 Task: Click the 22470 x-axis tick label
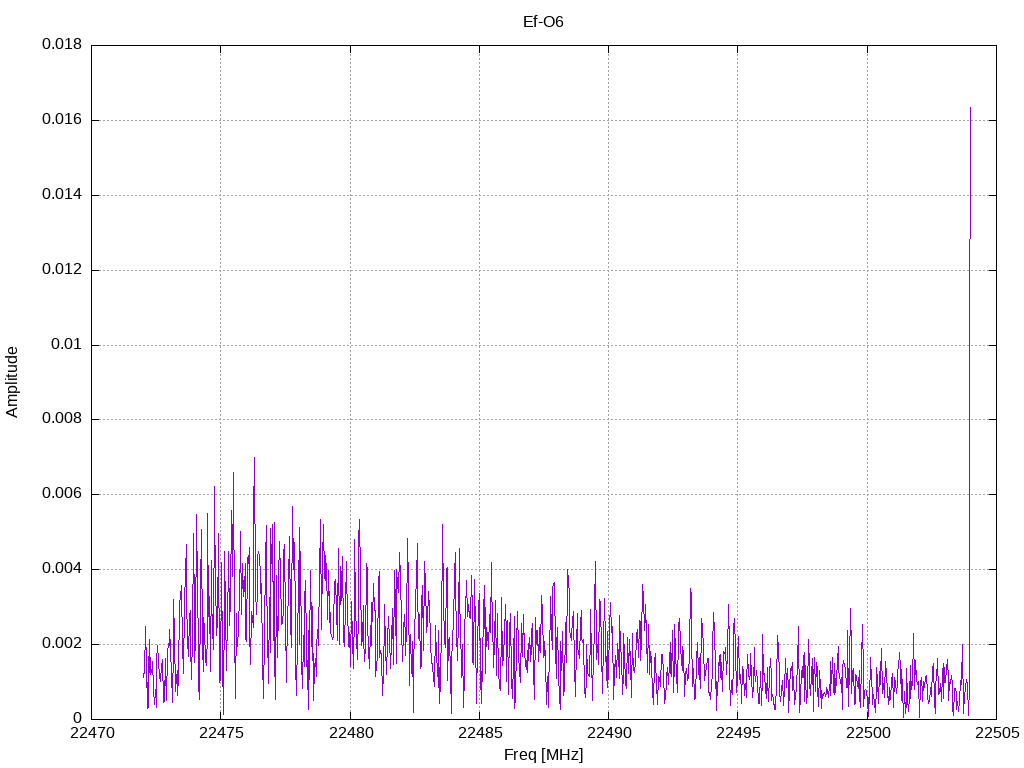[x=91, y=733]
